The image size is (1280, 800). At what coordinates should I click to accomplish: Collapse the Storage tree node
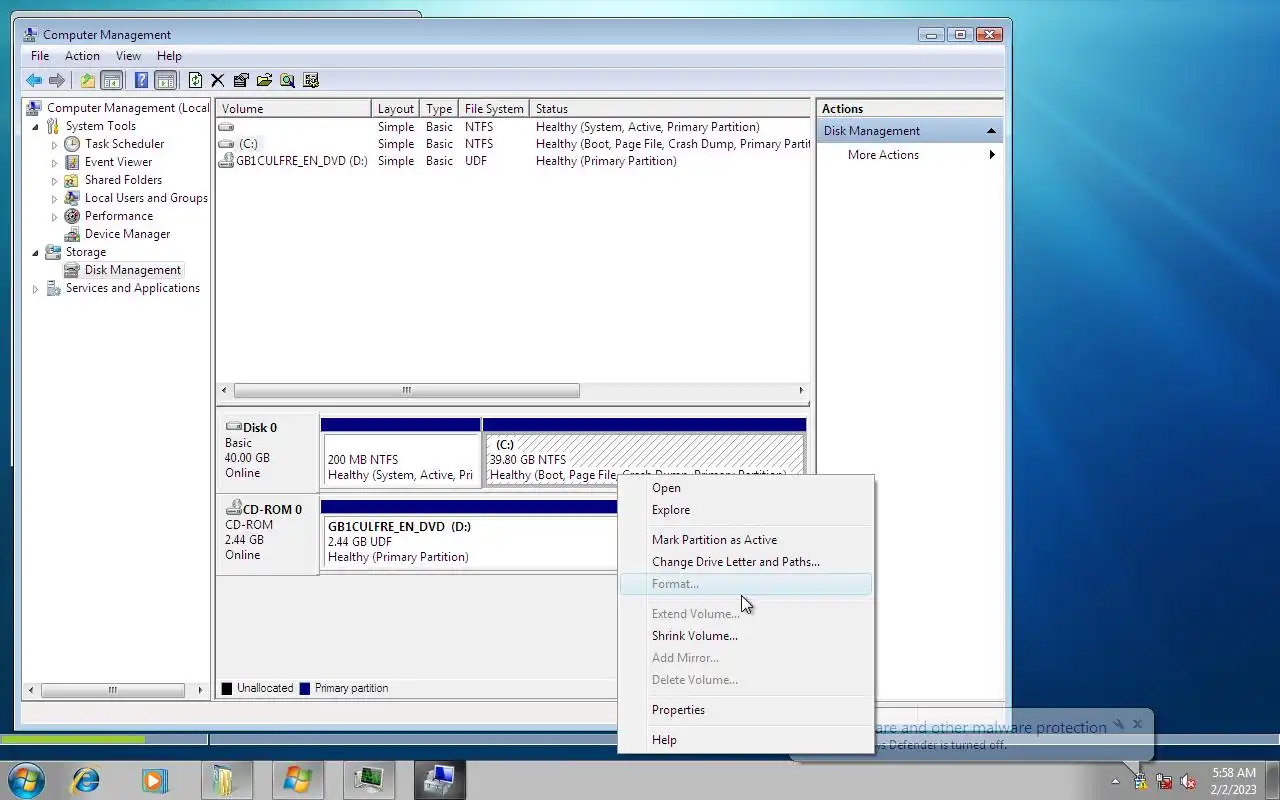(x=35, y=252)
